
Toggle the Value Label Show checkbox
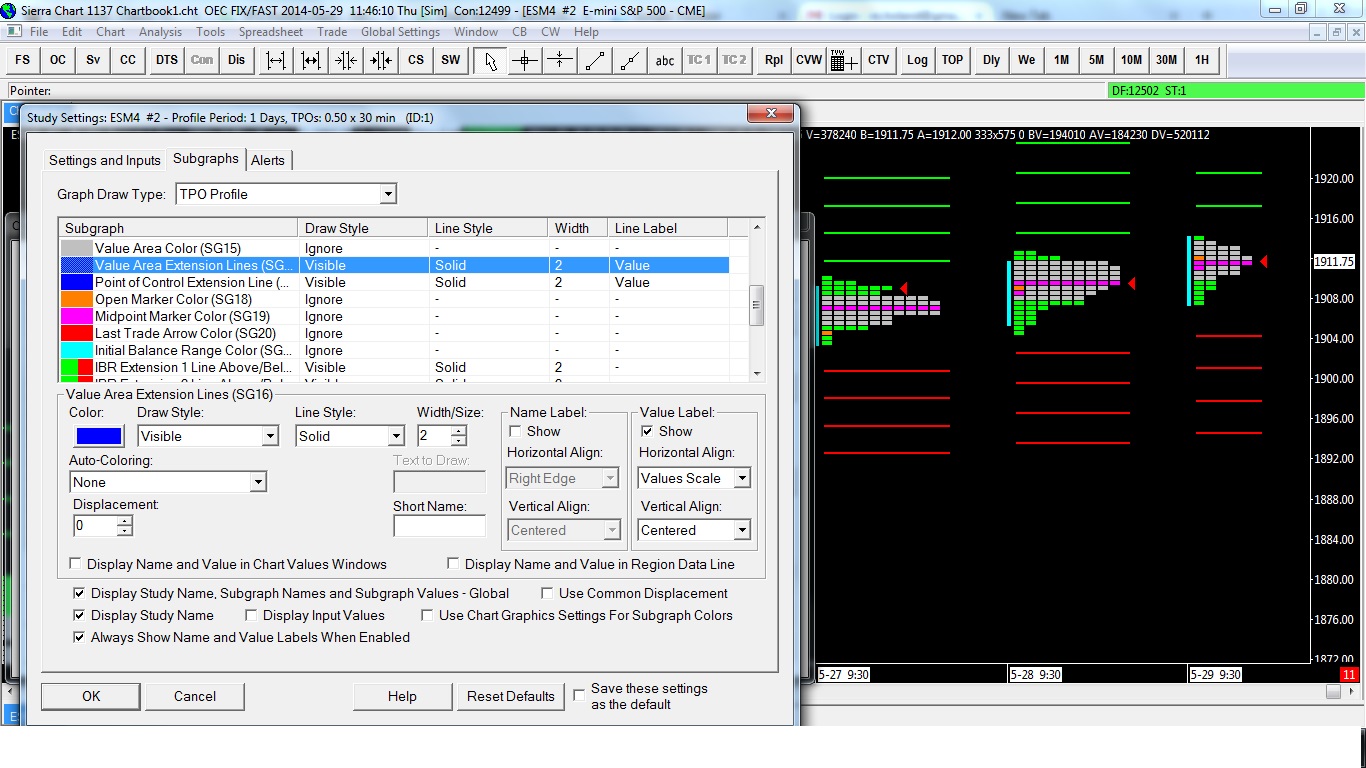[x=647, y=431]
